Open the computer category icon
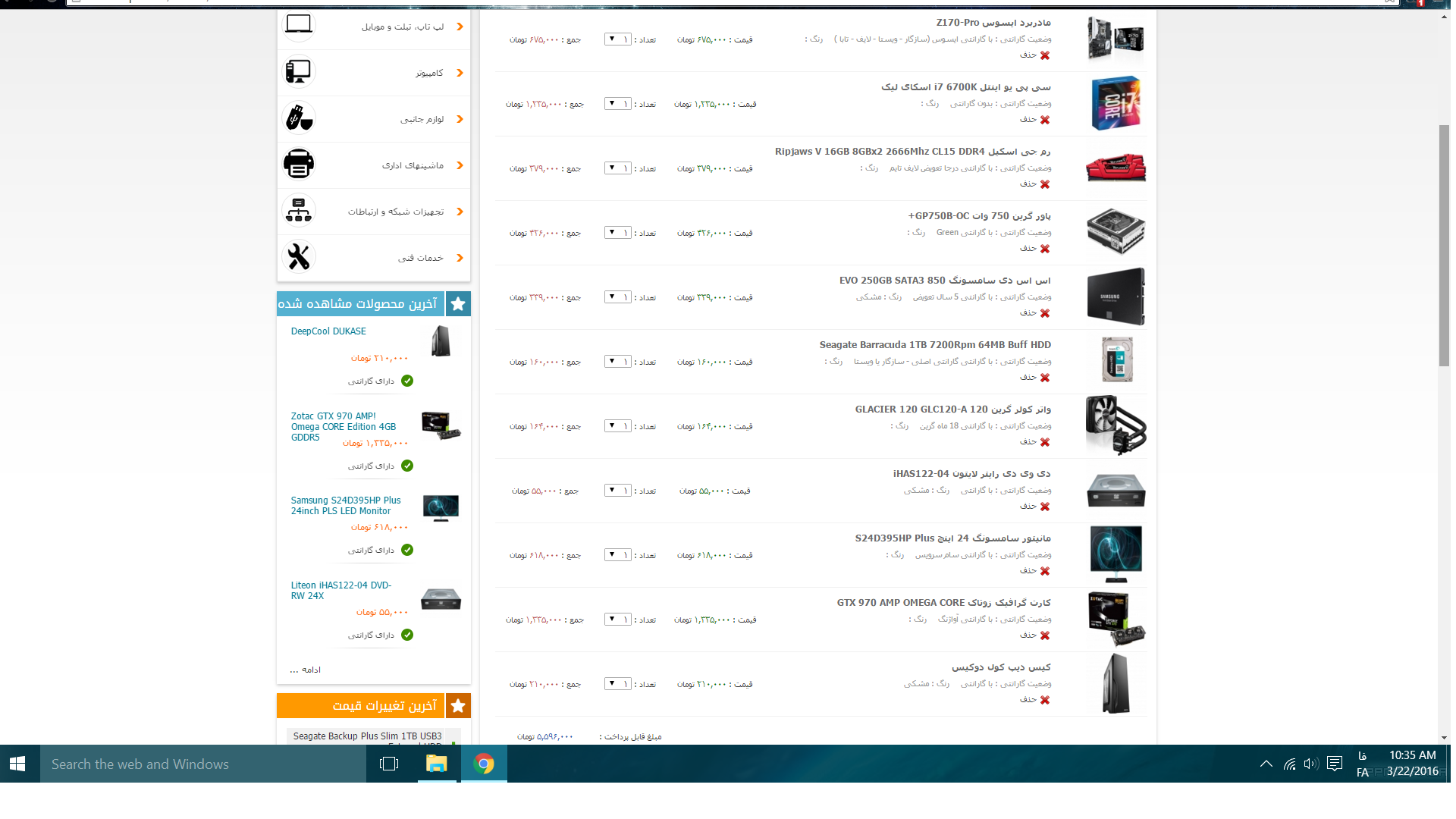1456x819 pixels. click(299, 72)
